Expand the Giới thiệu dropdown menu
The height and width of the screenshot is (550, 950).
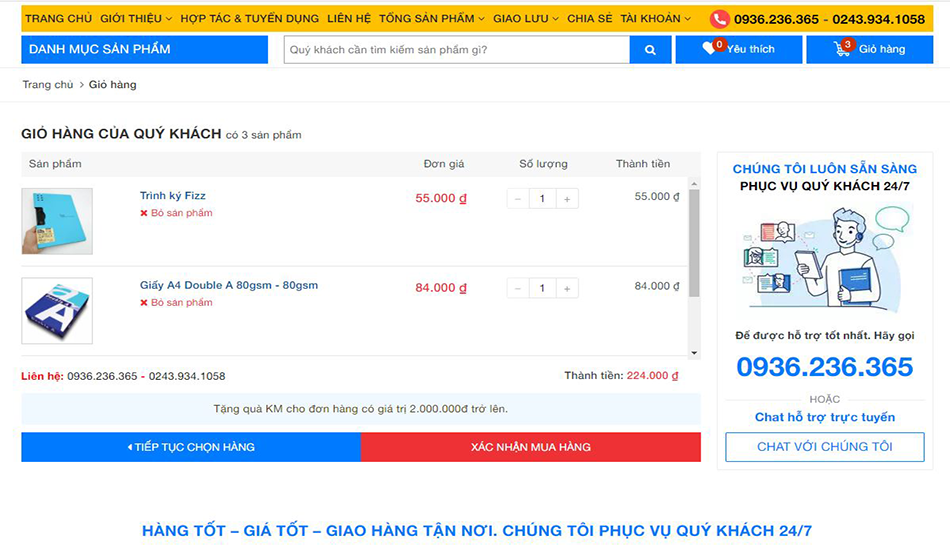[x=136, y=19]
